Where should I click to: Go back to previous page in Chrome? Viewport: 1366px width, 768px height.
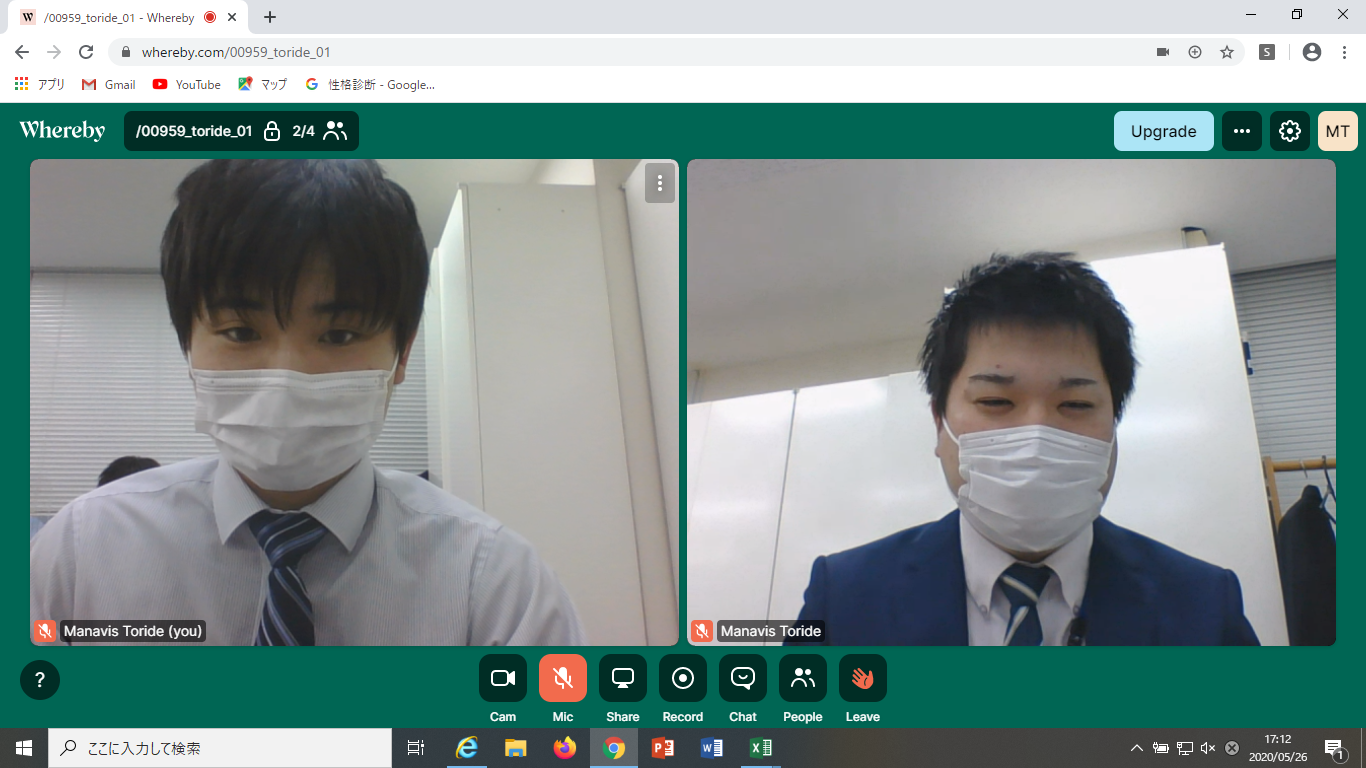click(22, 52)
